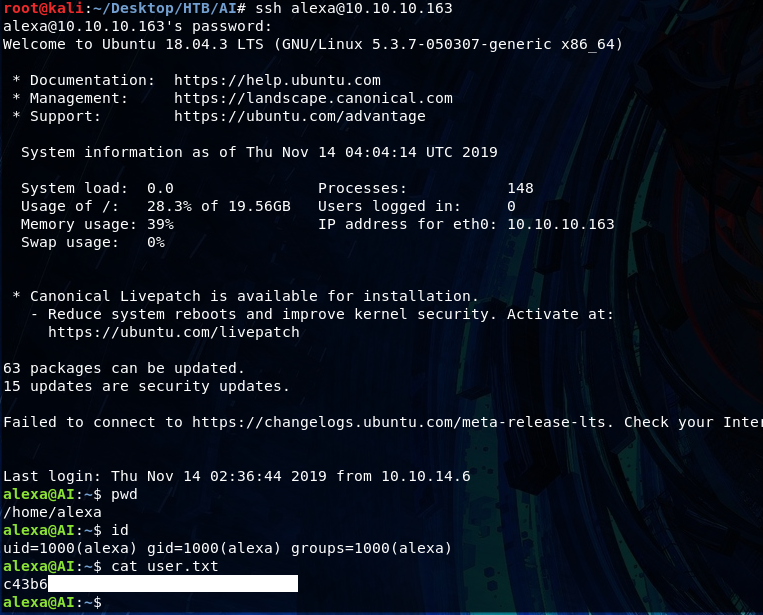The height and width of the screenshot is (615, 763).
Task: Click the Swap usage 0% value
Action: (x=156, y=242)
